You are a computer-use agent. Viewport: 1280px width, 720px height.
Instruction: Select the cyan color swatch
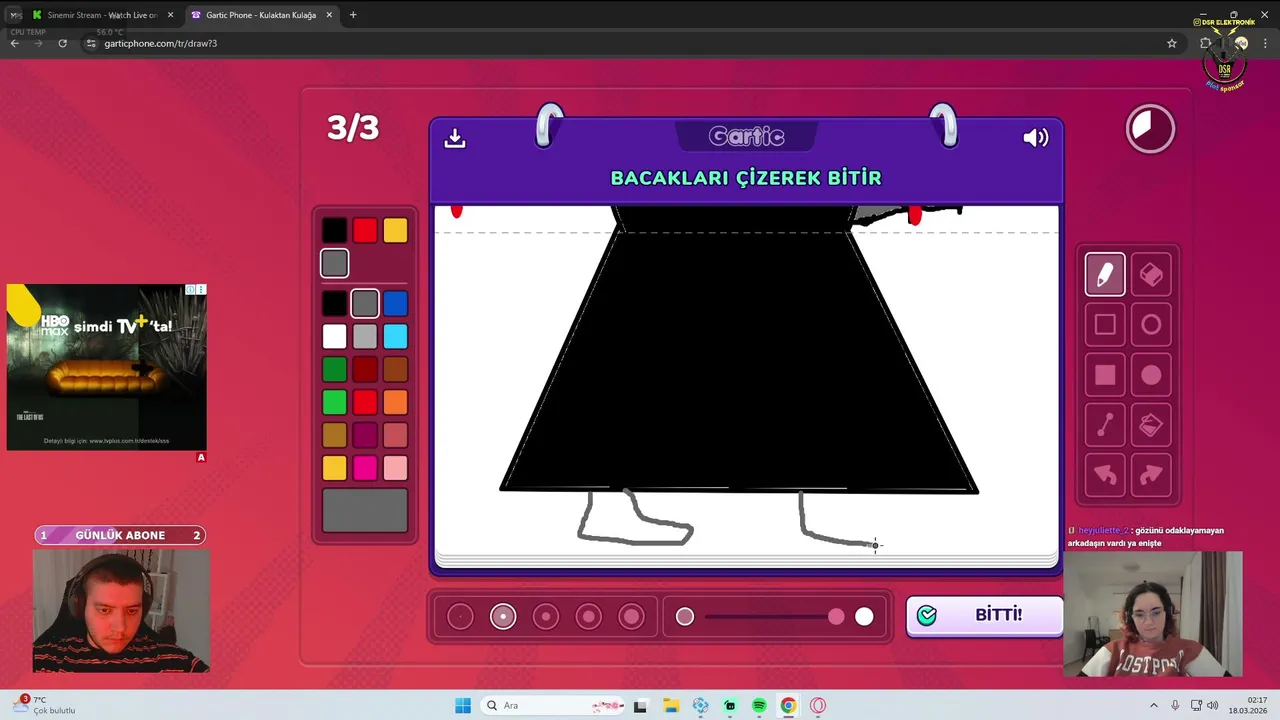click(395, 336)
